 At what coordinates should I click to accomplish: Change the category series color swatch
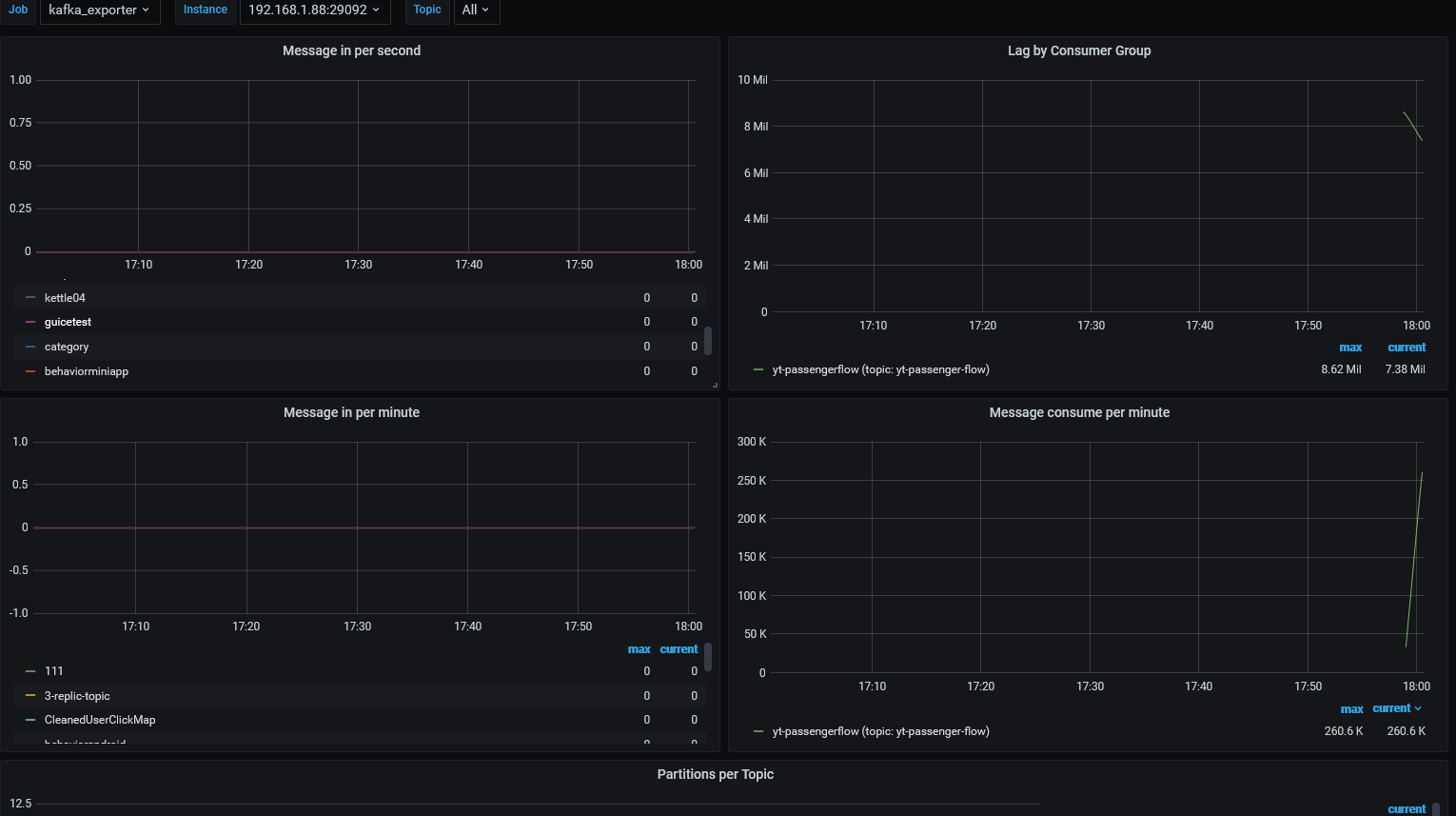30,348
